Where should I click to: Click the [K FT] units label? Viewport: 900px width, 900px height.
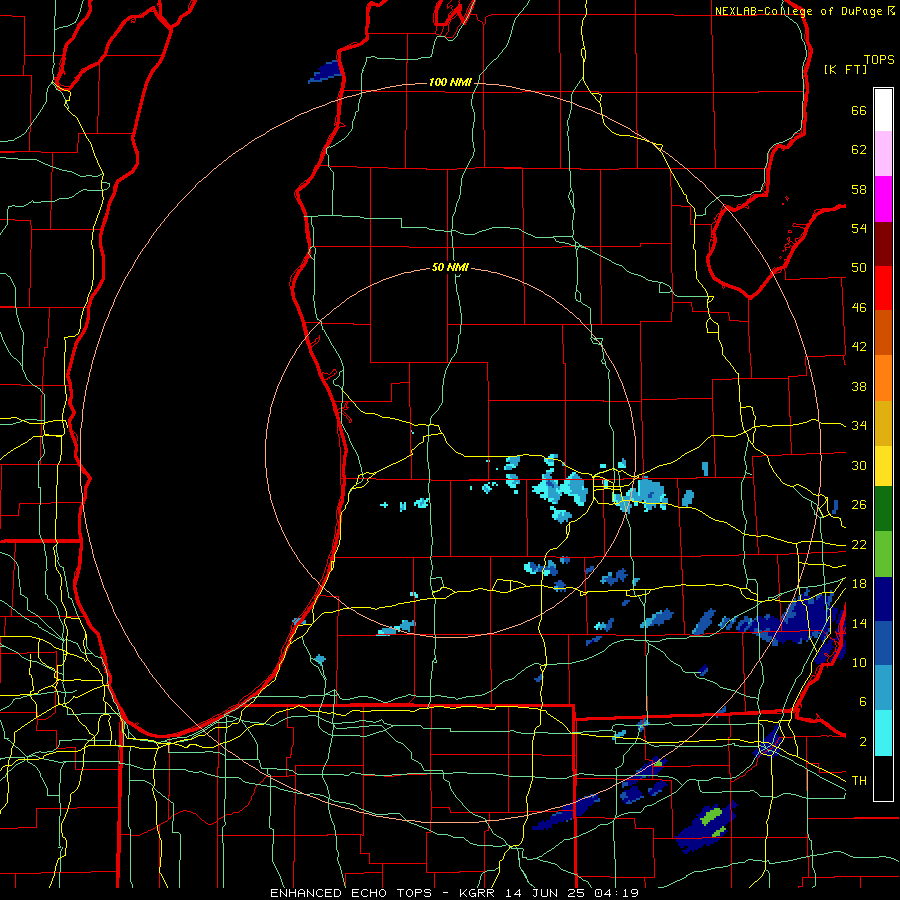pyautogui.click(x=845, y=69)
